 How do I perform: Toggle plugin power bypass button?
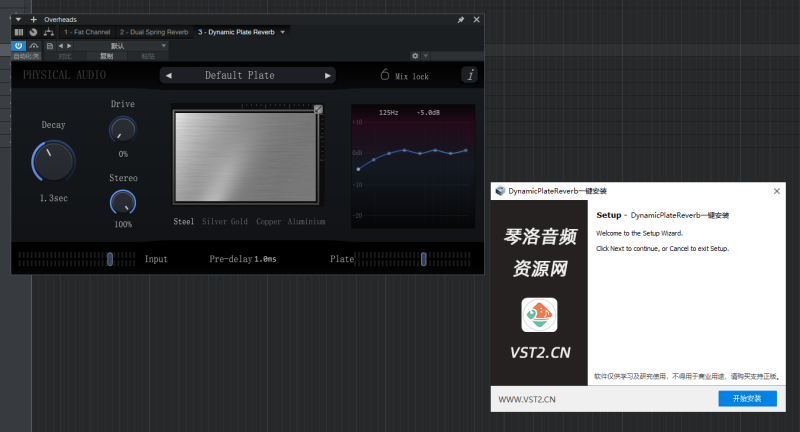pyautogui.click(x=18, y=45)
